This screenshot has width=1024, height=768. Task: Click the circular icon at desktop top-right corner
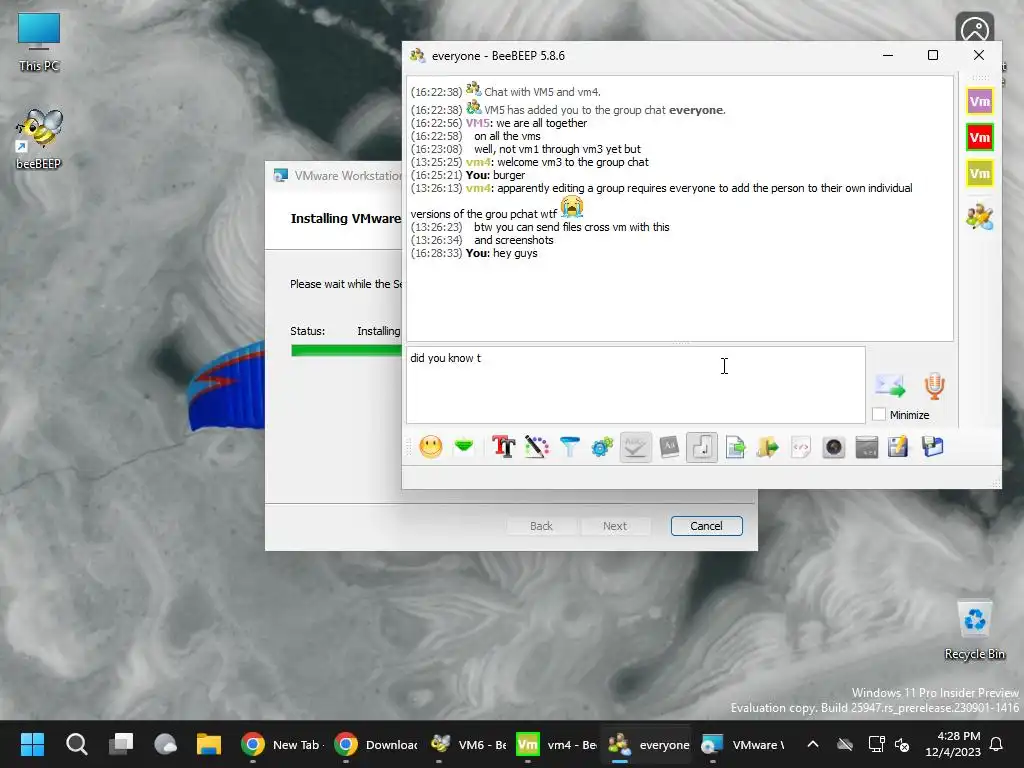[974, 29]
